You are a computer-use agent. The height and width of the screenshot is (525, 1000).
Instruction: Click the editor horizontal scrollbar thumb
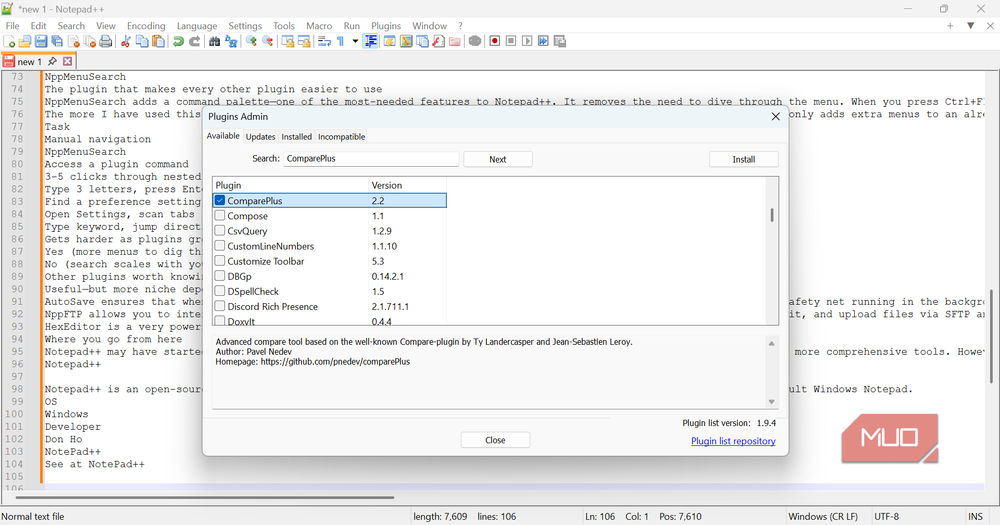click(x=205, y=497)
